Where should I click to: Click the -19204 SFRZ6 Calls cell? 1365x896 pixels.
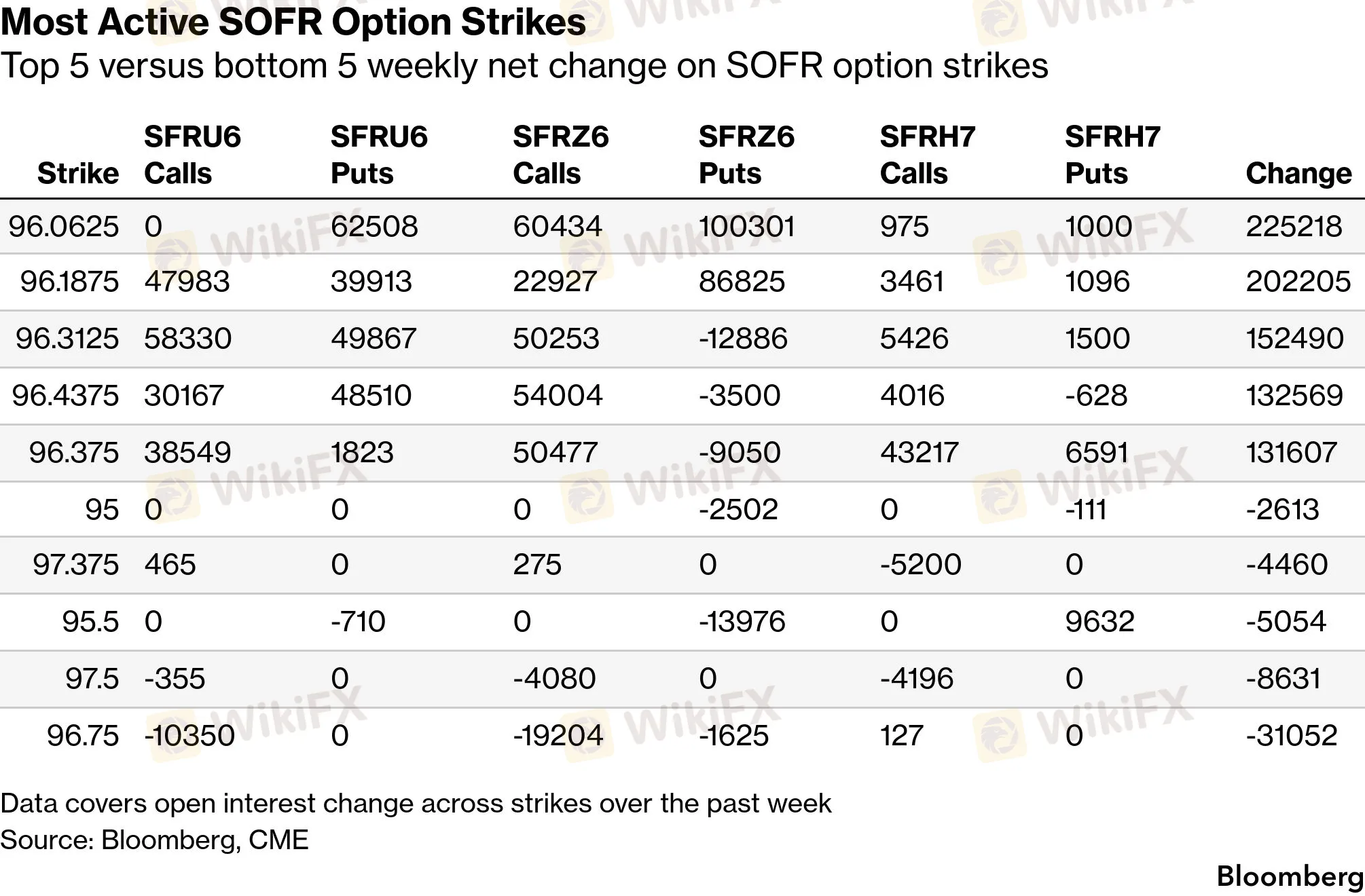click(558, 735)
